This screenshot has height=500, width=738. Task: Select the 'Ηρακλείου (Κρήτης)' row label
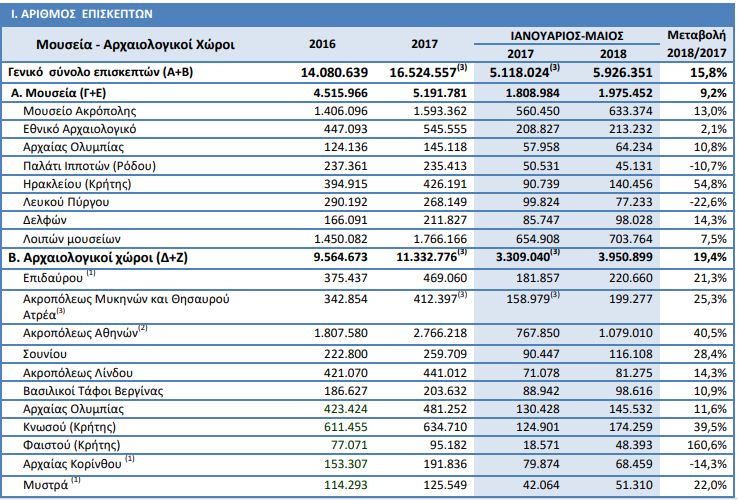click(x=77, y=184)
